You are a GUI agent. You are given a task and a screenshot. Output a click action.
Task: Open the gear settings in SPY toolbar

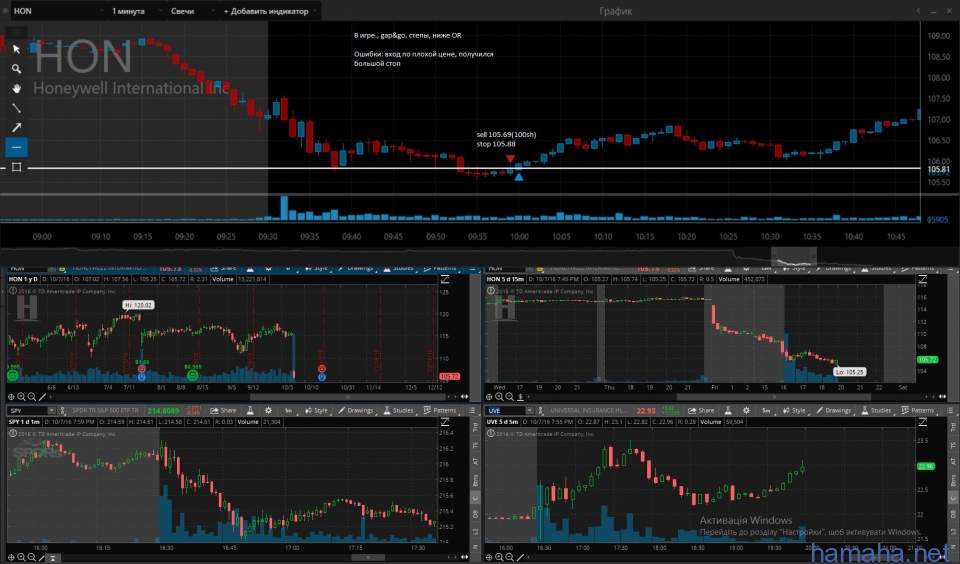pyautogui.click(x=268, y=410)
